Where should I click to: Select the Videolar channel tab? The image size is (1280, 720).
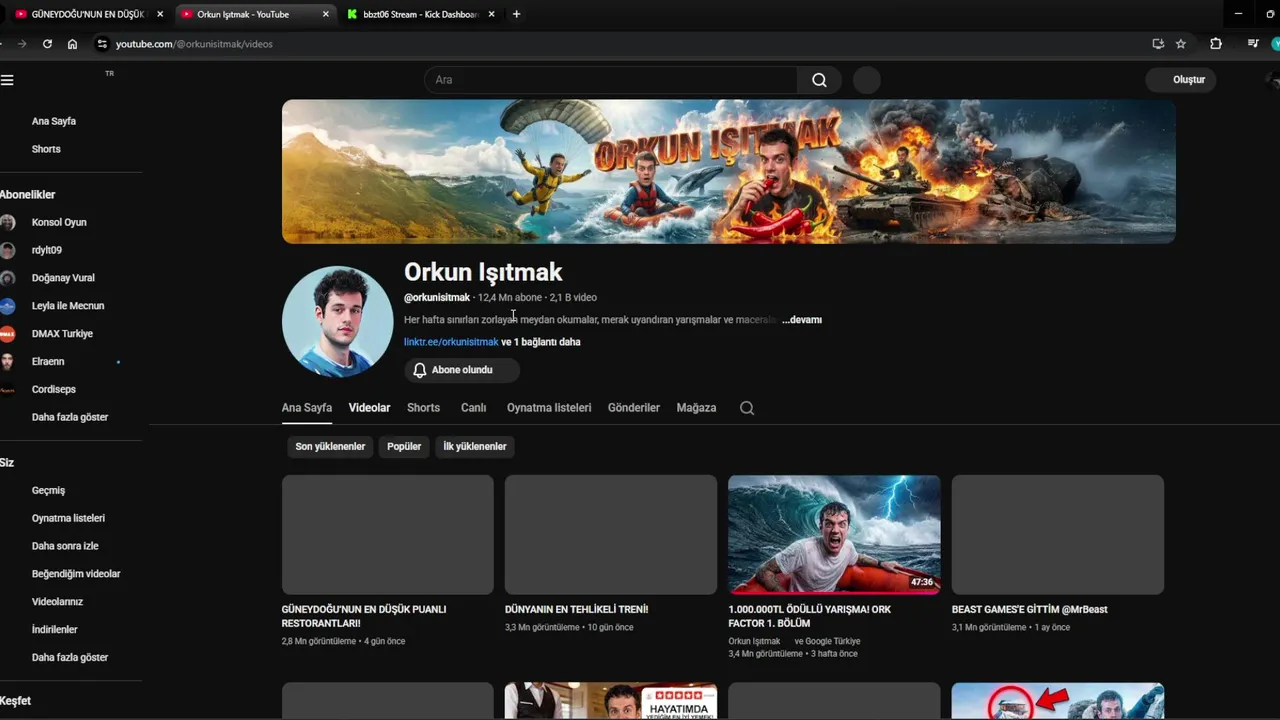(x=369, y=408)
